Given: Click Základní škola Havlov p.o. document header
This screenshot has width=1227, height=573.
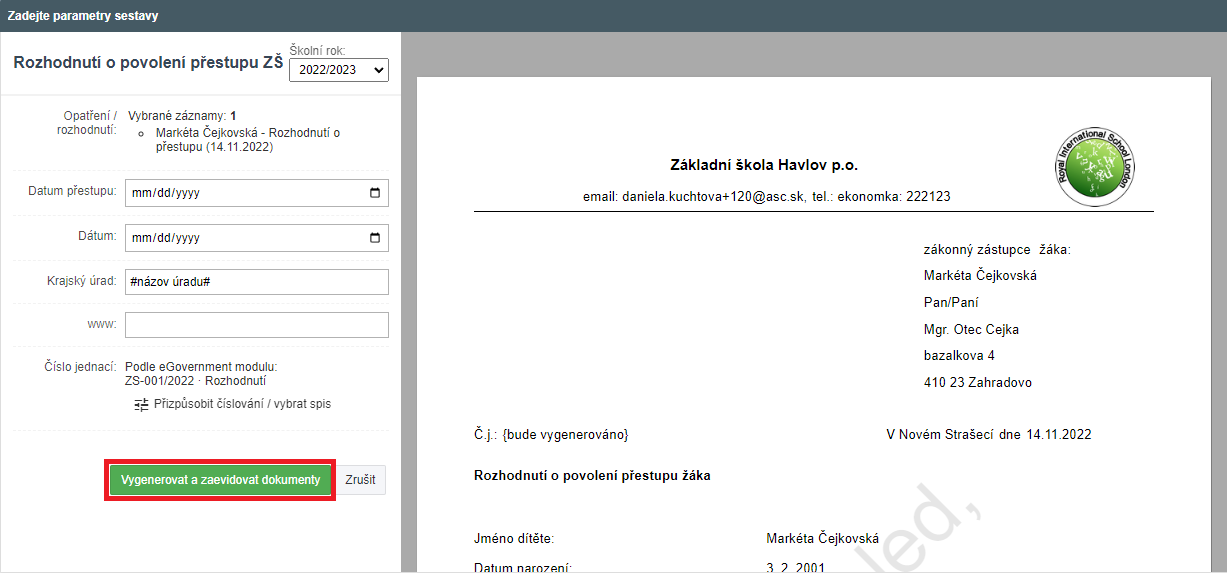Looking at the screenshot, I should [x=764, y=165].
